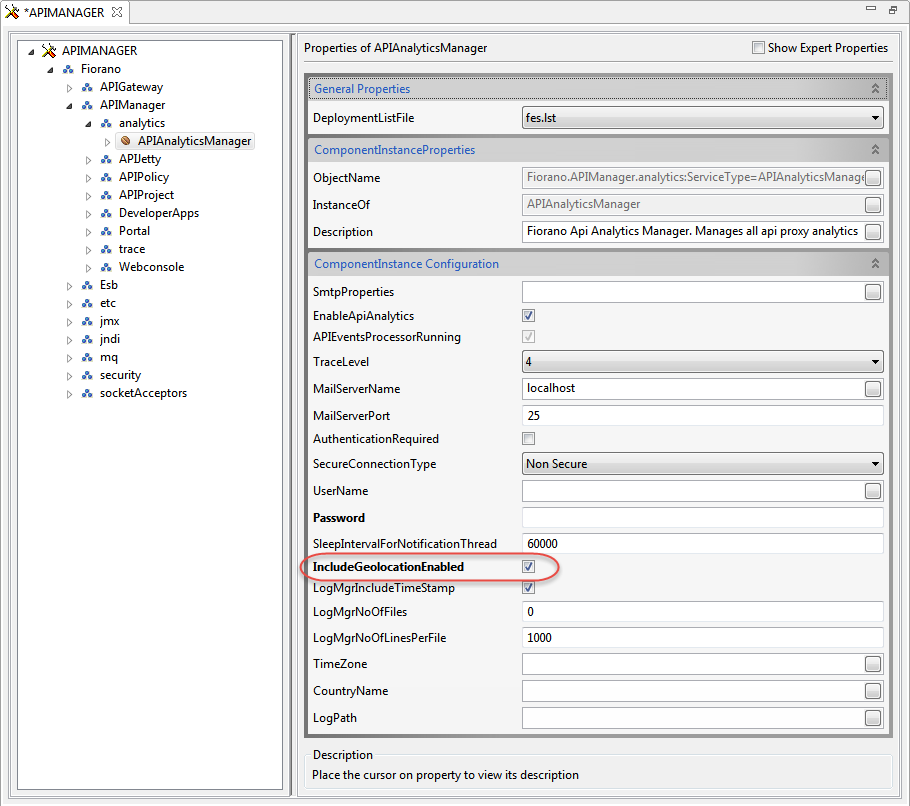Click the jmx node icon
Viewport: 910px width, 806px height.
88,321
